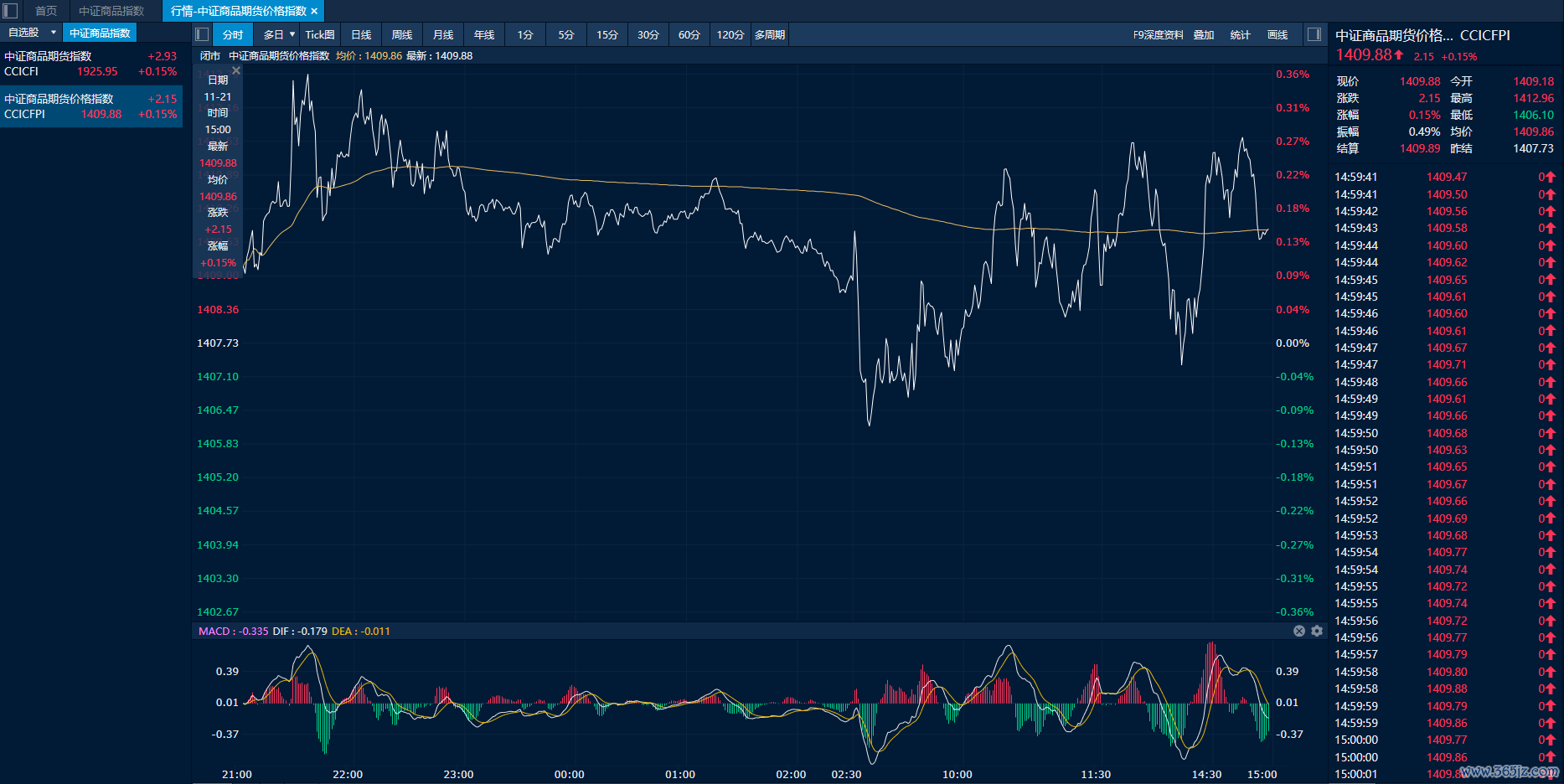Open MACD indicator settings gear
1564x784 pixels.
pyautogui.click(x=1317, y=631)
